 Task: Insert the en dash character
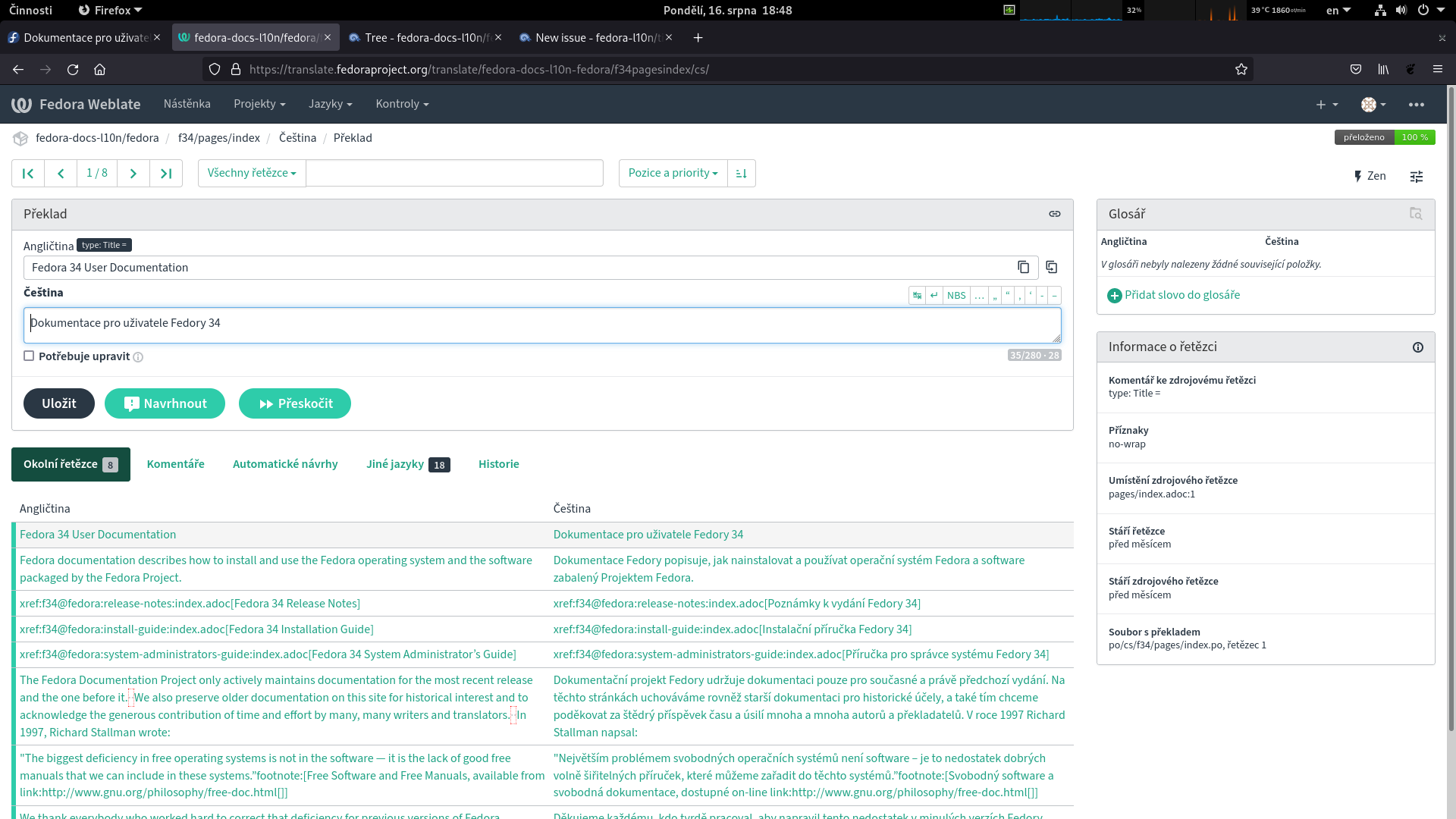point(1054,296)
